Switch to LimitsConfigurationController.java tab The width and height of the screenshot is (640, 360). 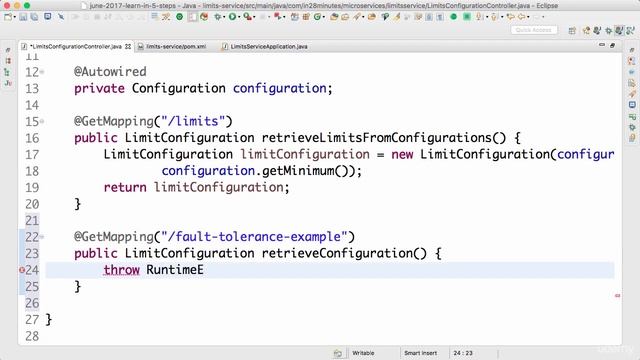[x=76, y=47]
